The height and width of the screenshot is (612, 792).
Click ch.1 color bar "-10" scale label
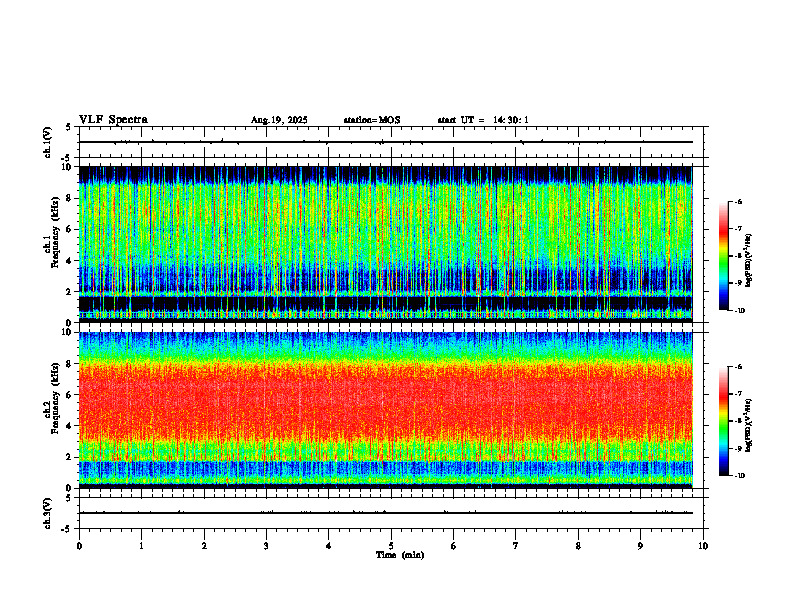point(739,311)
